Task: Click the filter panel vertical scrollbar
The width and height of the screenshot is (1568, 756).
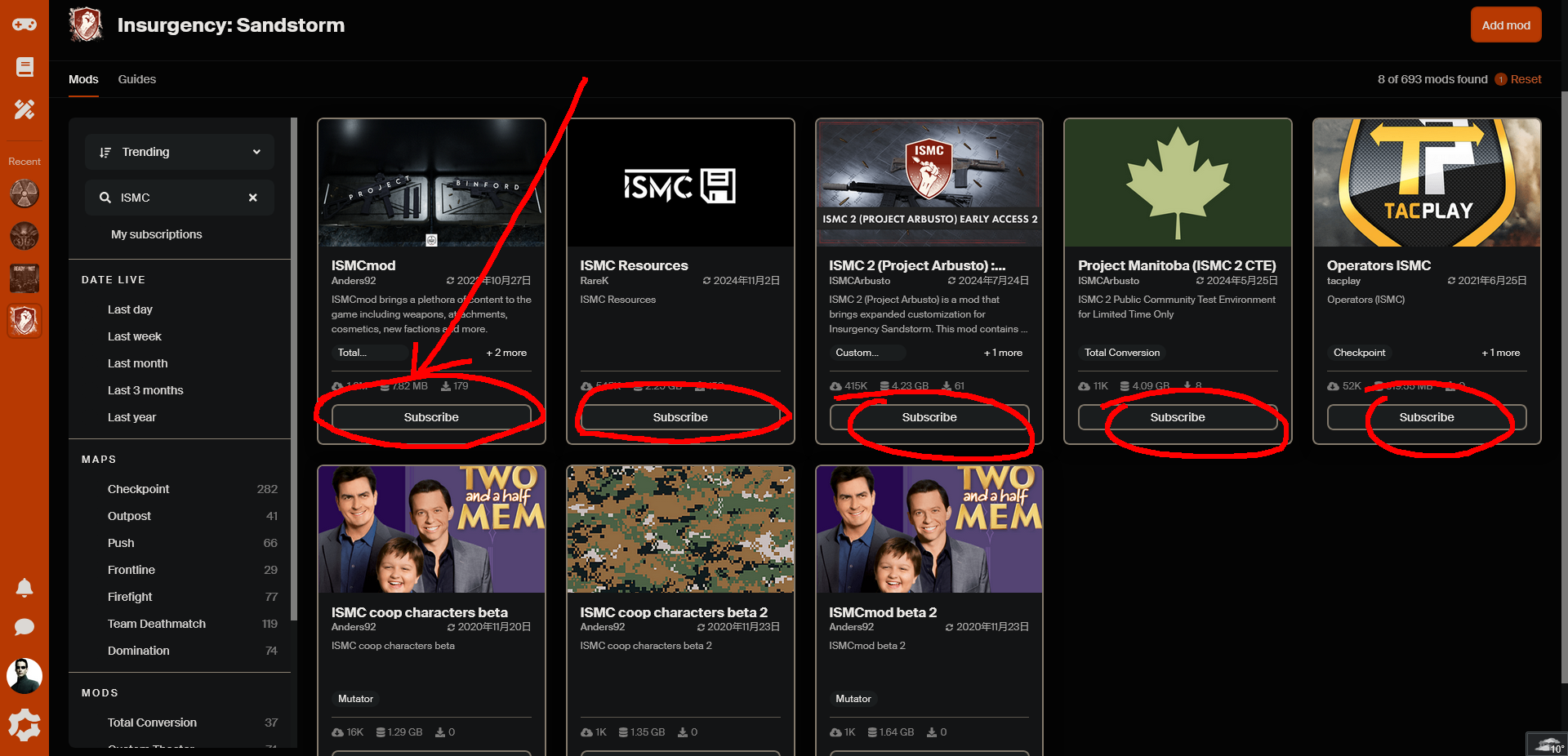Action: point(294,367)
